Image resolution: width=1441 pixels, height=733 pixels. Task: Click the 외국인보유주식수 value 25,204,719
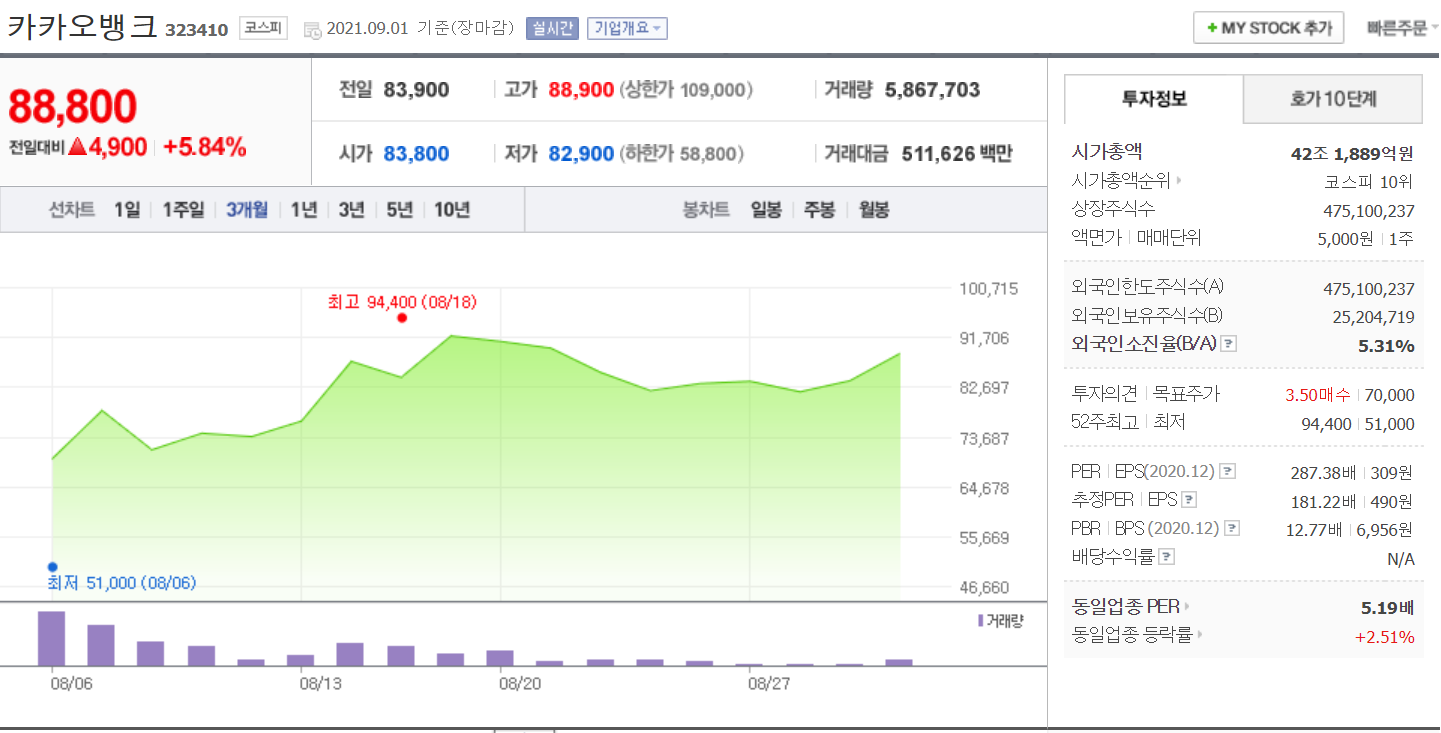[x=1373, y=316]
